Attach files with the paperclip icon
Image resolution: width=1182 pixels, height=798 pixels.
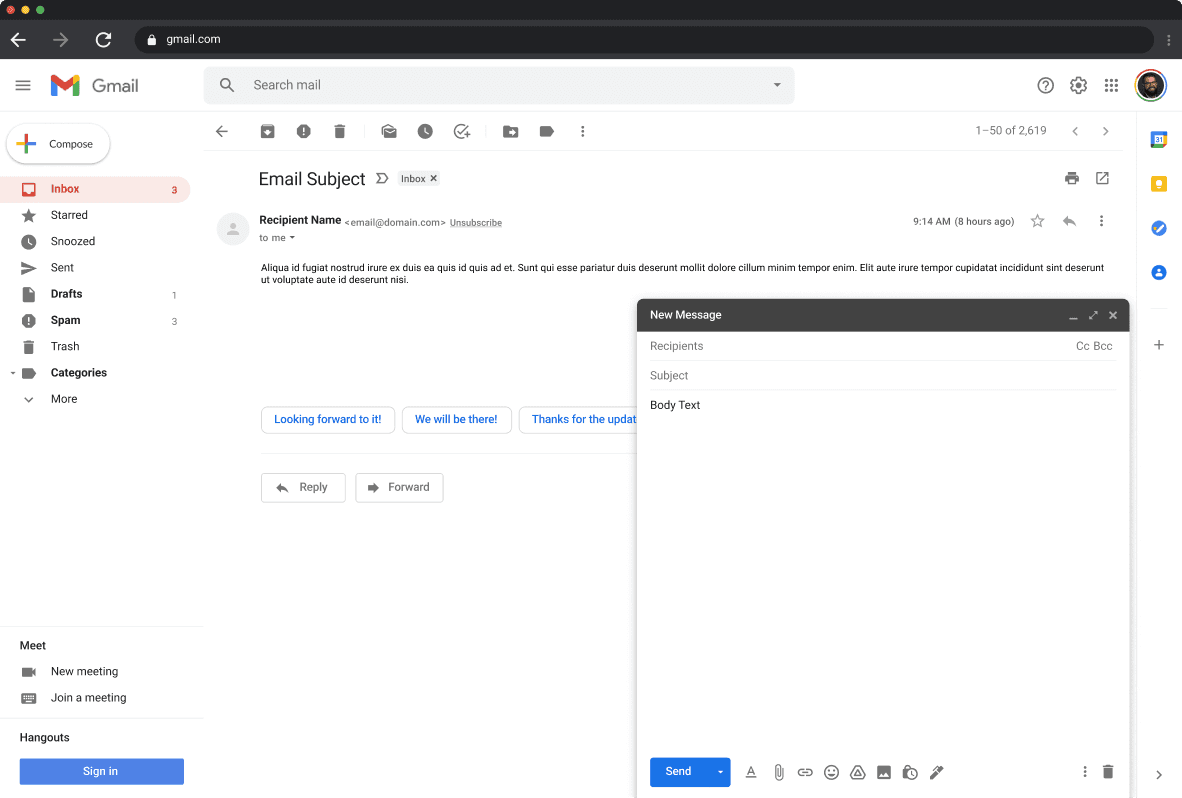[779, 772]
